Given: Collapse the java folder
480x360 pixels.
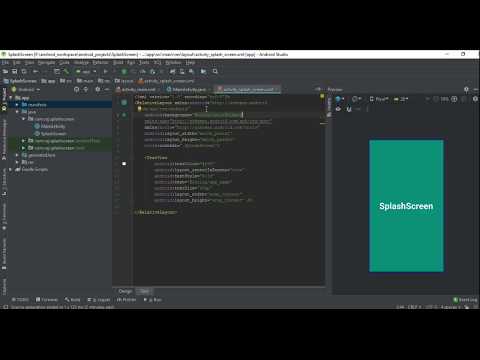Looking at the screenshot, I should pyautogui.click(x=17, y=112).
